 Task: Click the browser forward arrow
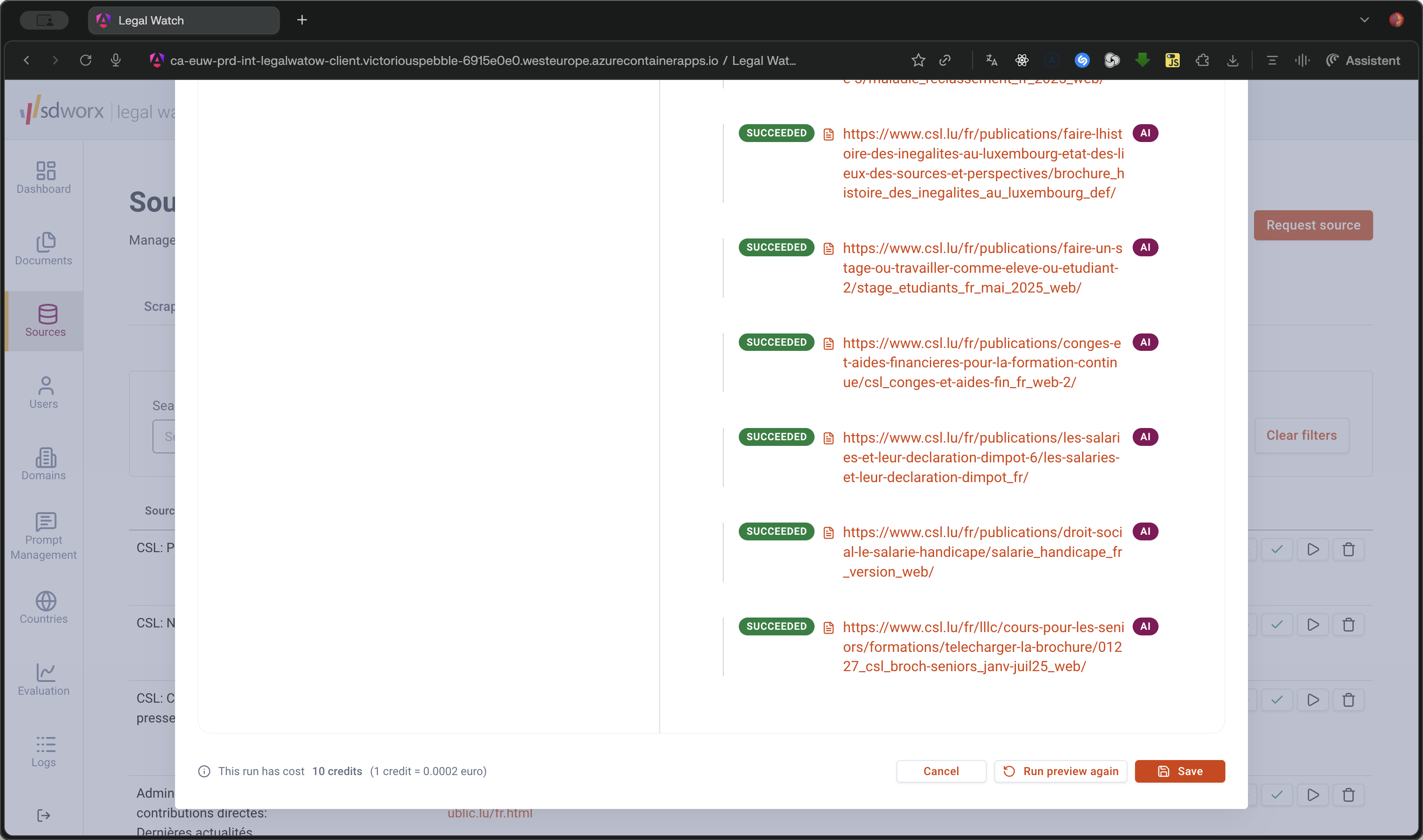coord(55,60)
